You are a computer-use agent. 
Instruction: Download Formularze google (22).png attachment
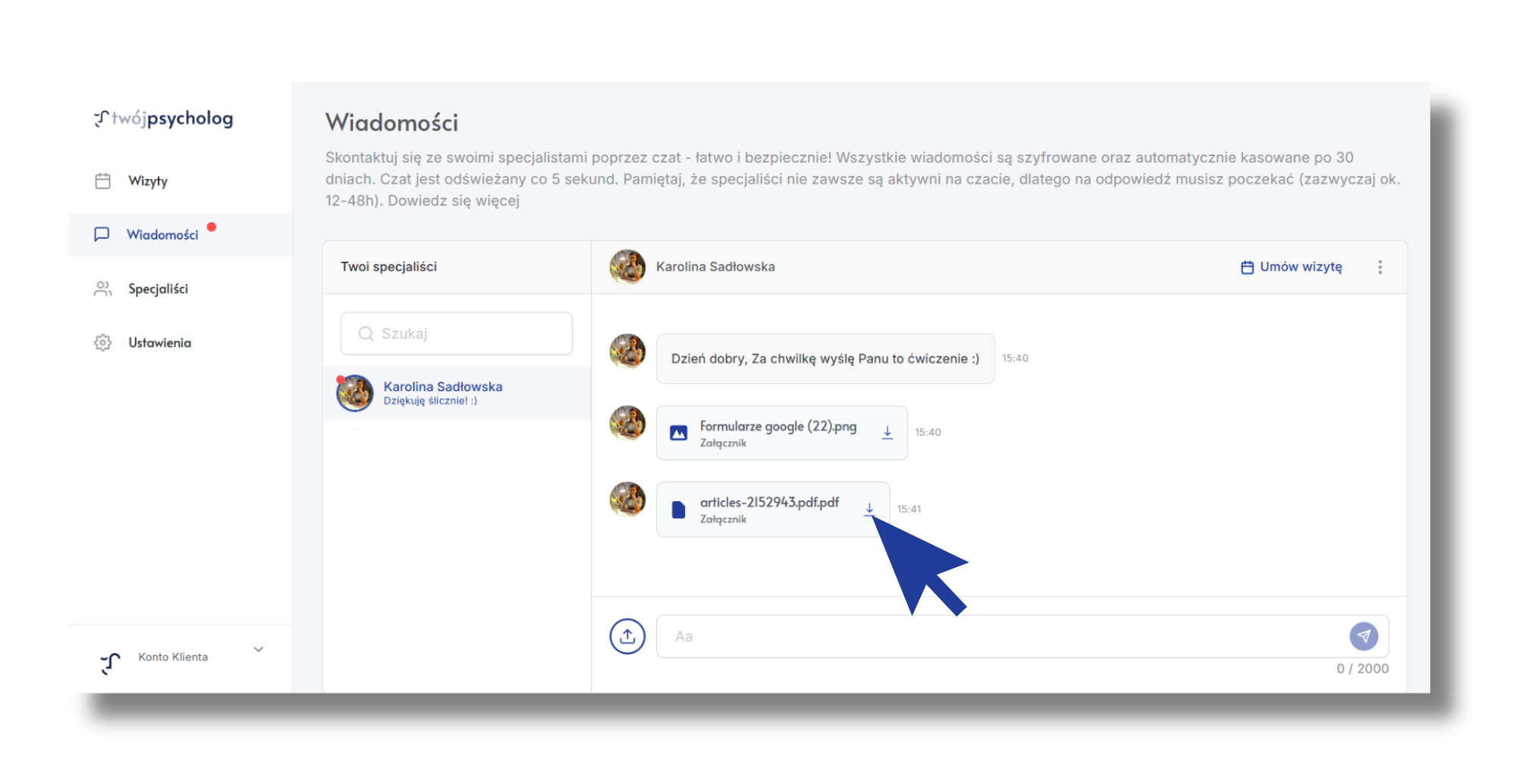point(887,432)
